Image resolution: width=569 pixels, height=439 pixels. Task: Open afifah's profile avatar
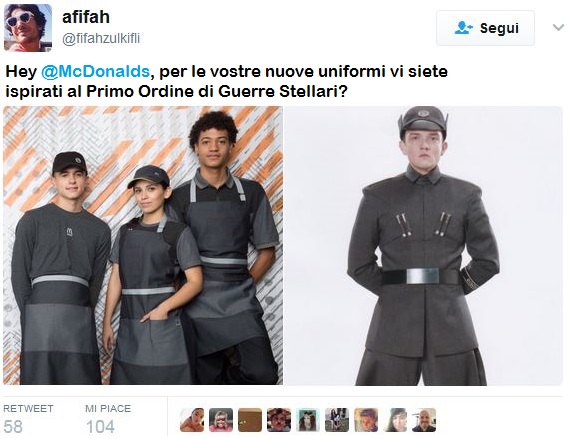click(28, 28)
